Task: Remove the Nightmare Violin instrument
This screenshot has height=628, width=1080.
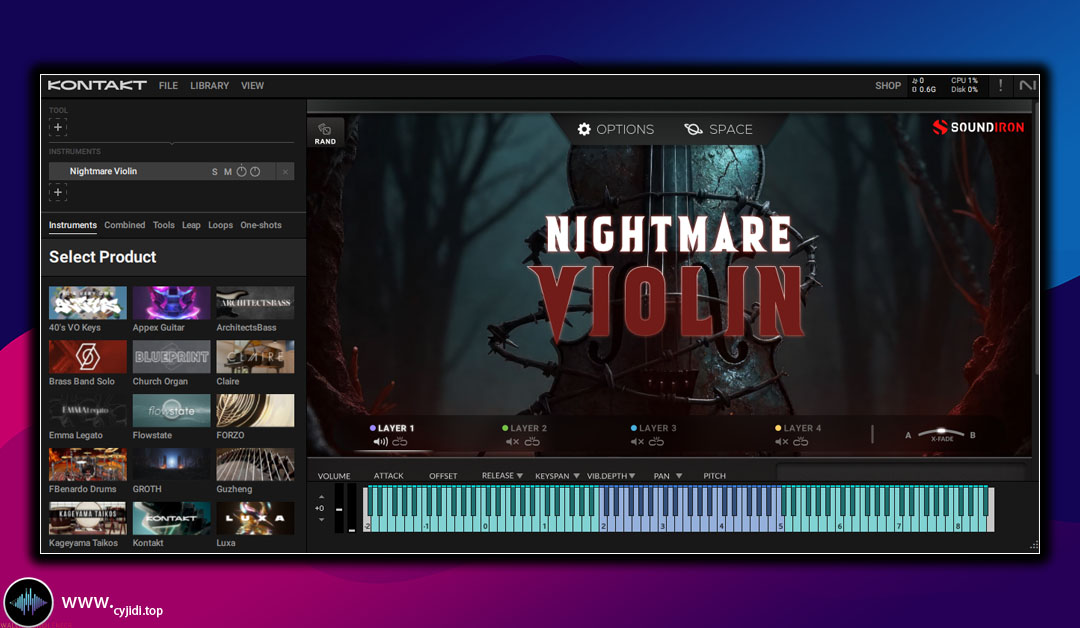Action: pos(285,171)
